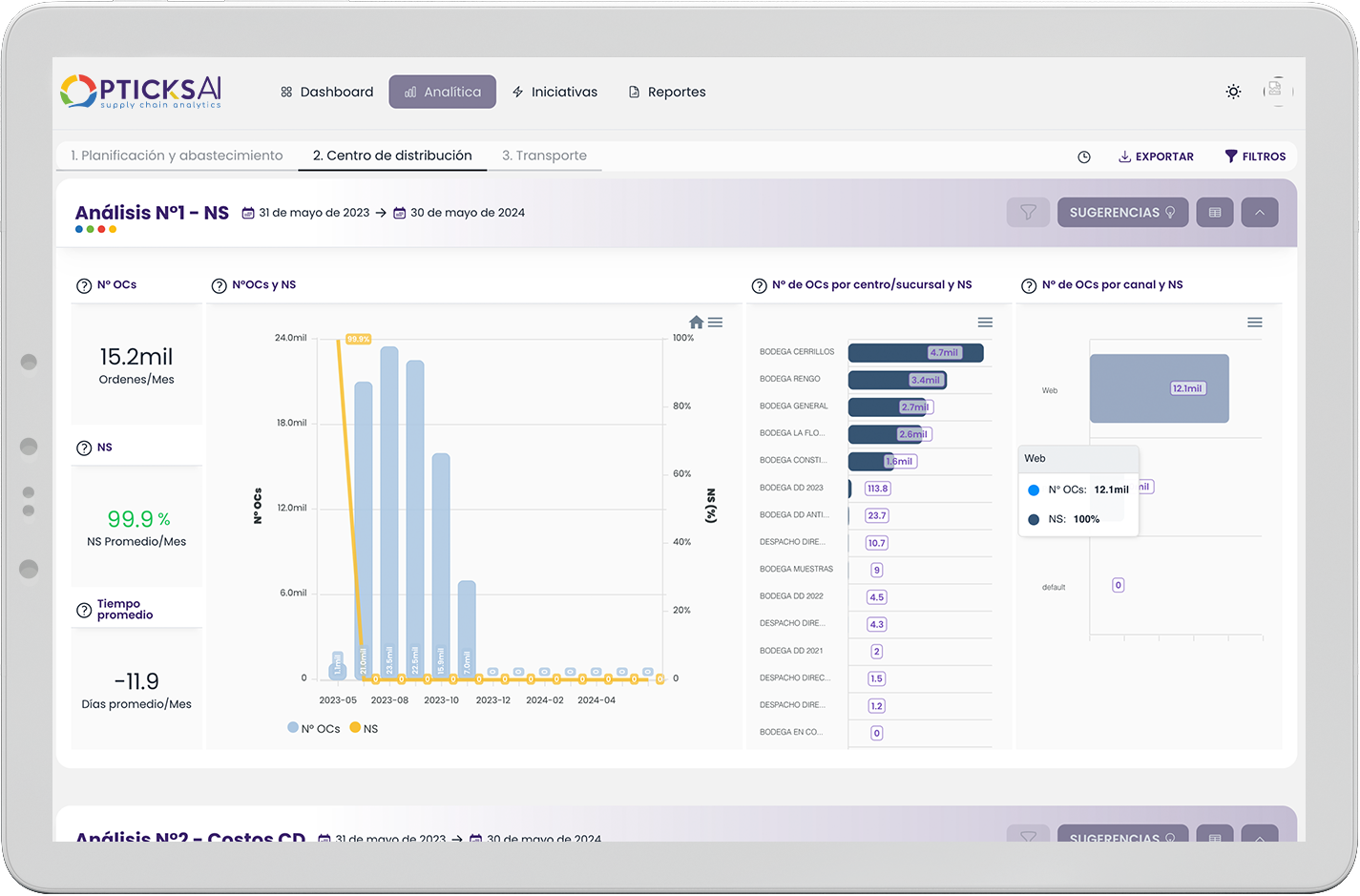Toggle the NS legend series
This screenshot has width=1360, height=896.
pyautogui.click(x=364, y=728)
